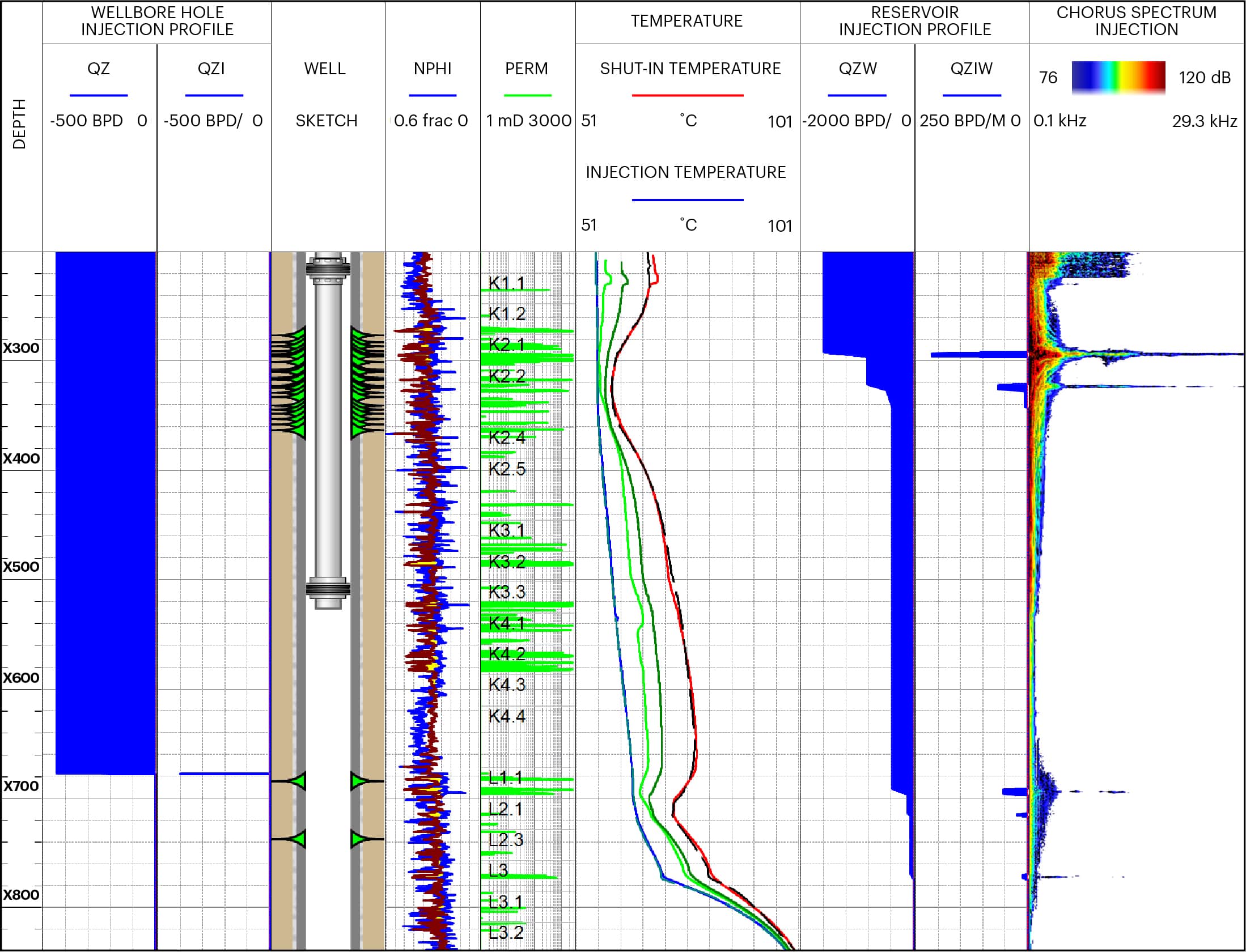Click the NPHI curve legend line
Screen dimensions: 1246x952
pos(433,95)
